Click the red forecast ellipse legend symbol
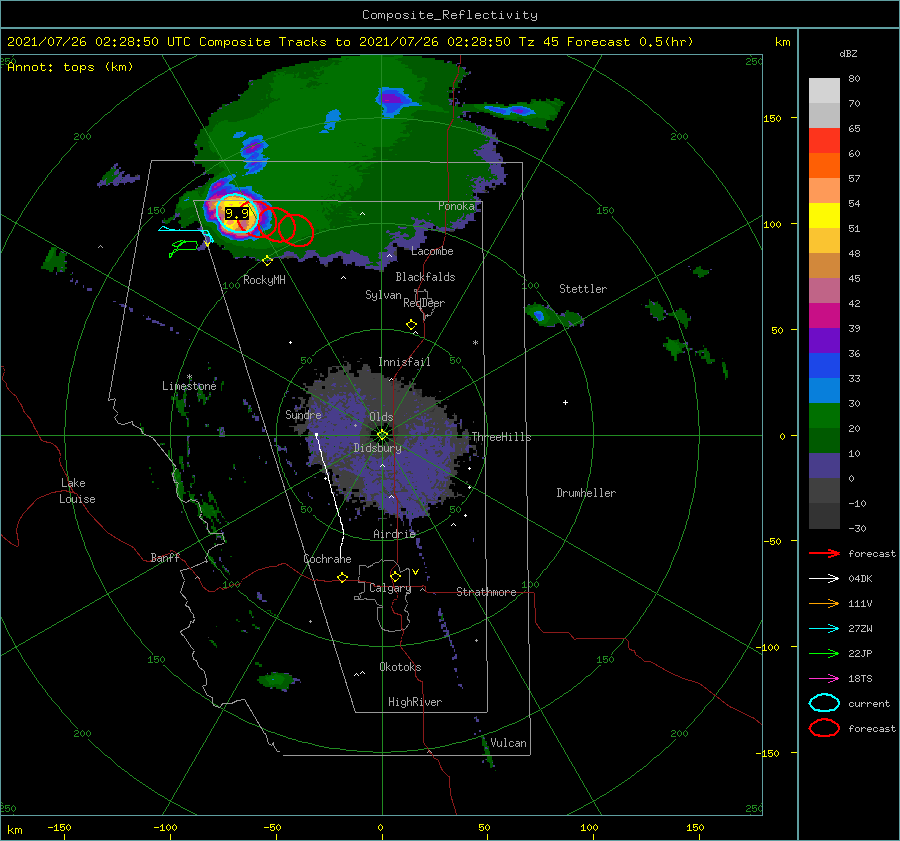This screenshot has width=900, height=841. click(x=824, y=728)
